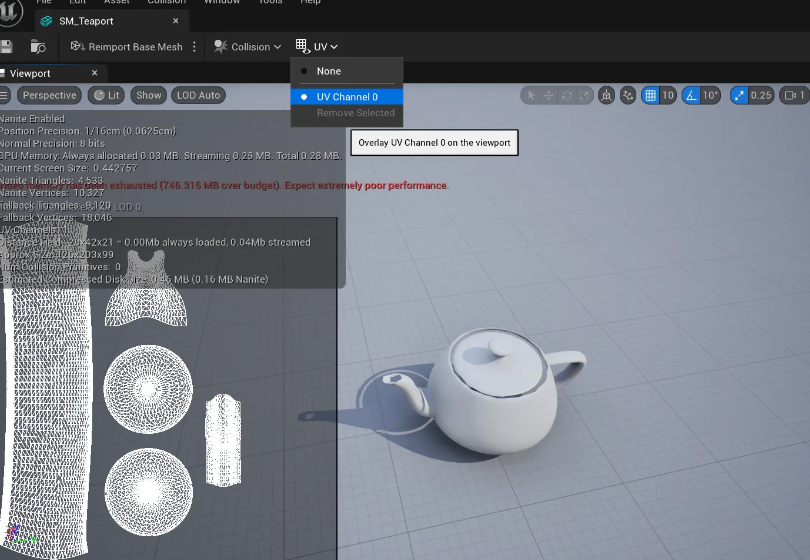
Task: Click the video memory exhausted warning
Action: click(x=224, y=185)
